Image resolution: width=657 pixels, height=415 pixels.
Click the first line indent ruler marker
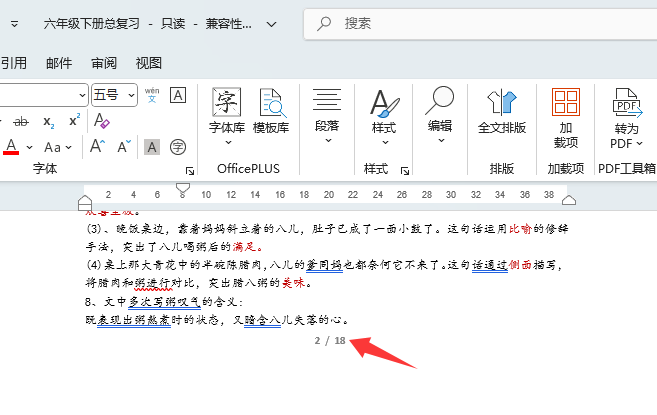(183, 187)
